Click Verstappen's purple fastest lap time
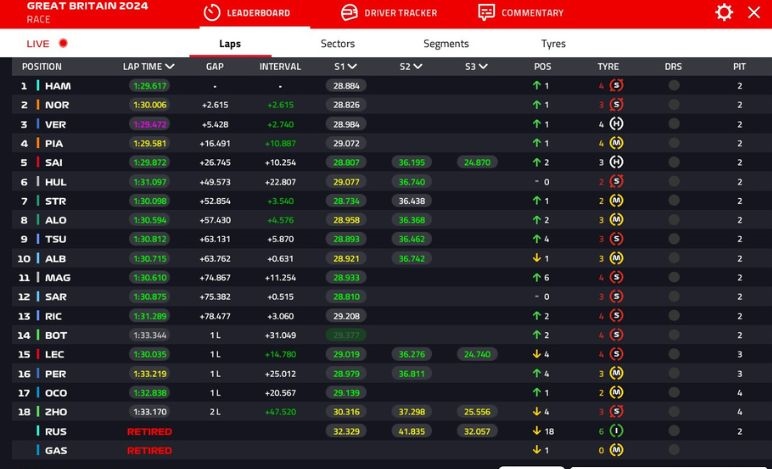The height and width of the screenshot is (469, 772). 149,124
